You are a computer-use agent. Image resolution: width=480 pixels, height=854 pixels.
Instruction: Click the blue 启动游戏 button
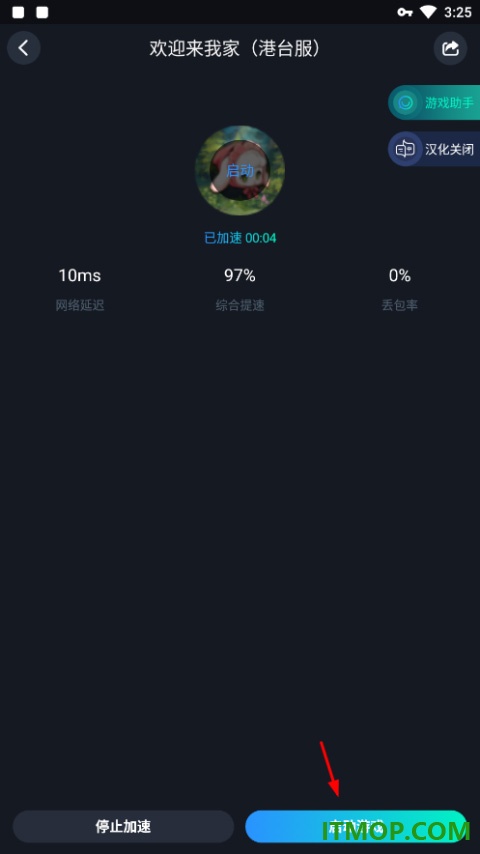pyautogui.click(x=356, y=826)
